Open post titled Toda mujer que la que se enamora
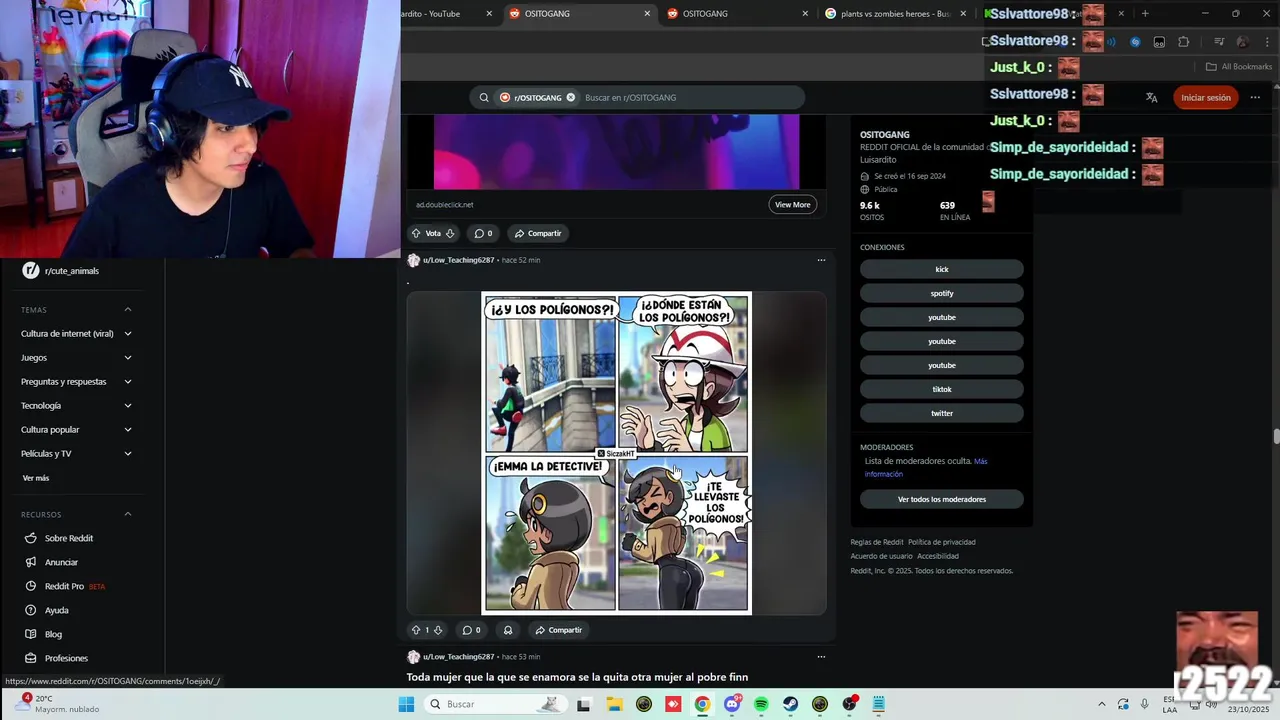1280x720 pixels. coord(577,677)
